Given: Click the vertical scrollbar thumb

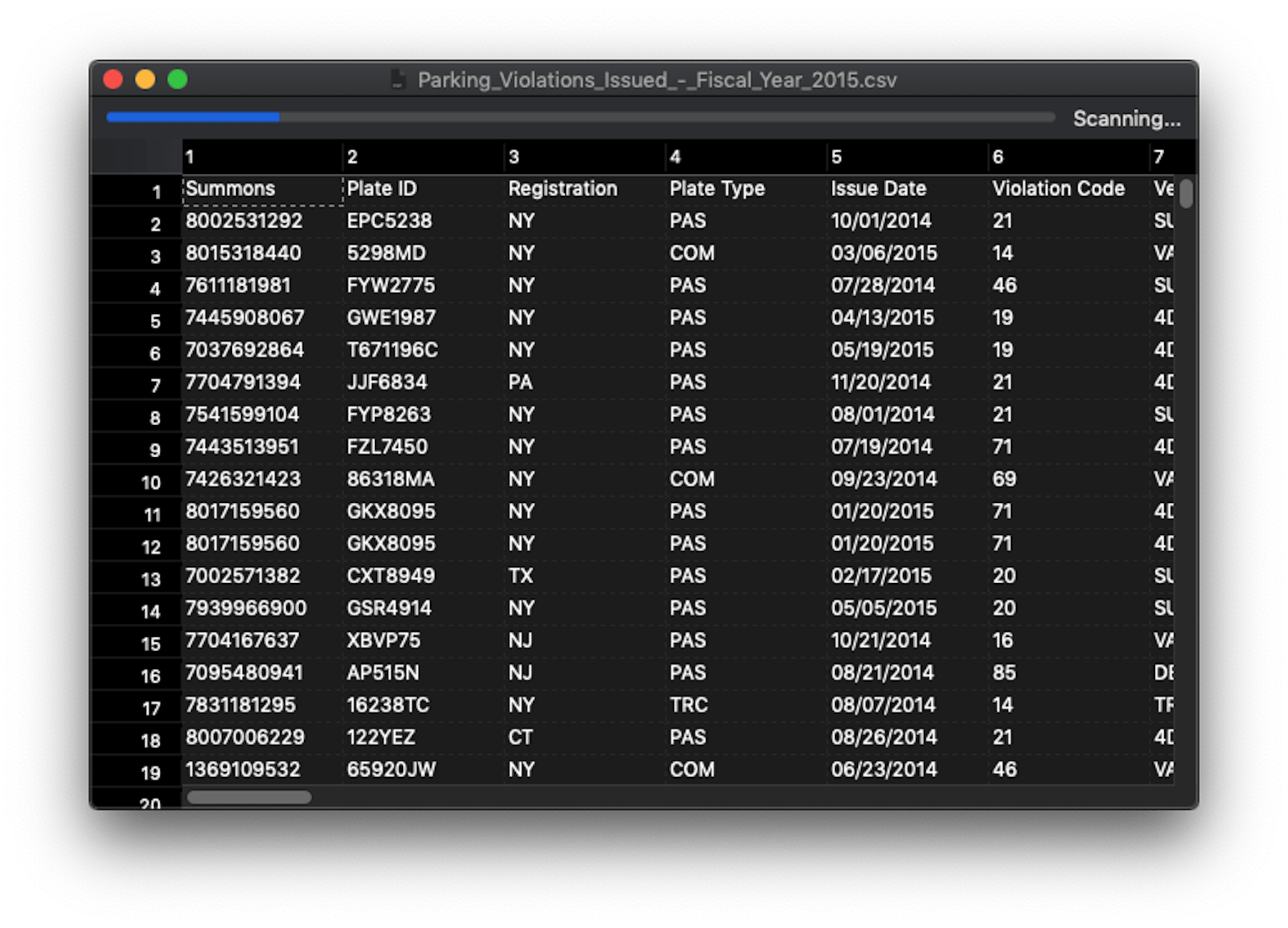Looking at the screenshot, I should pos(1186,194).
